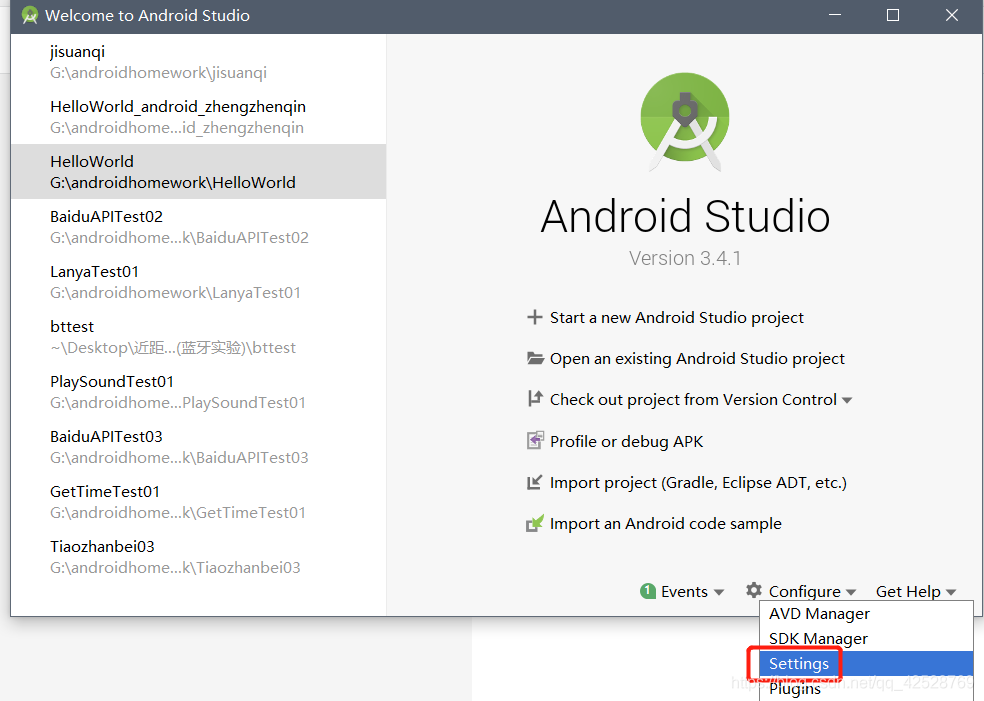Open recent project GetTimeTest01
Image resolution: width=984 pixels, height=701 pixels.
[x=198, y=501]
